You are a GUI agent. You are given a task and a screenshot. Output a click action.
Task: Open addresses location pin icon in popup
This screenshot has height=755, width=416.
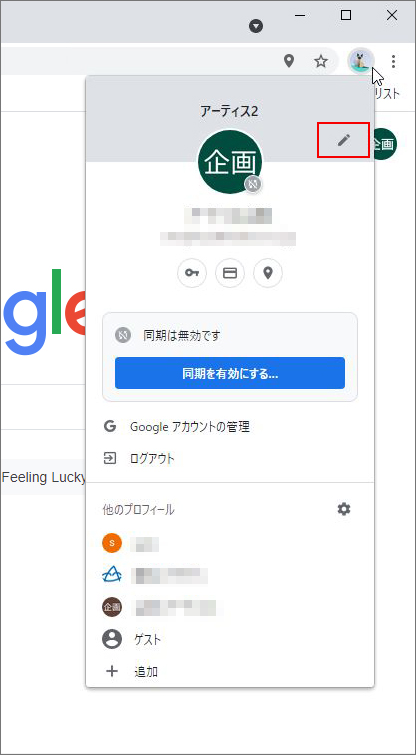click(268, 273)
